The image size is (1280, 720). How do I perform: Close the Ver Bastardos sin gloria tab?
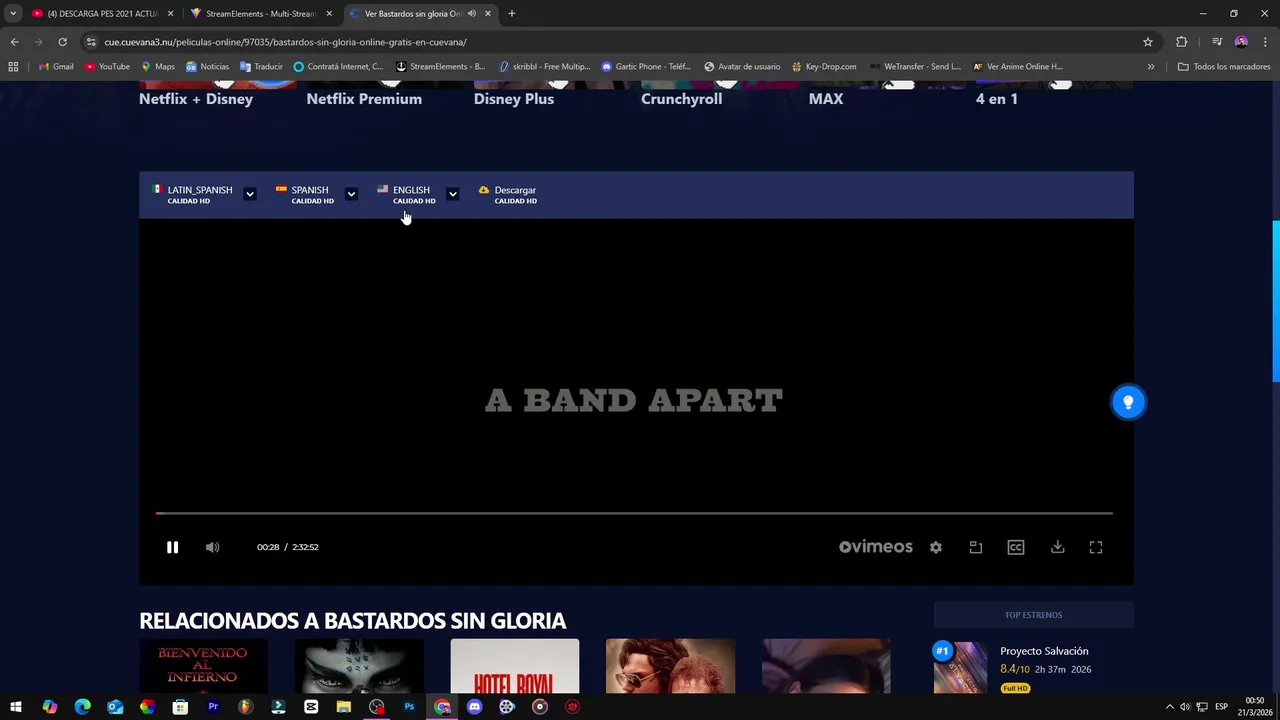[x=488, y=14]
